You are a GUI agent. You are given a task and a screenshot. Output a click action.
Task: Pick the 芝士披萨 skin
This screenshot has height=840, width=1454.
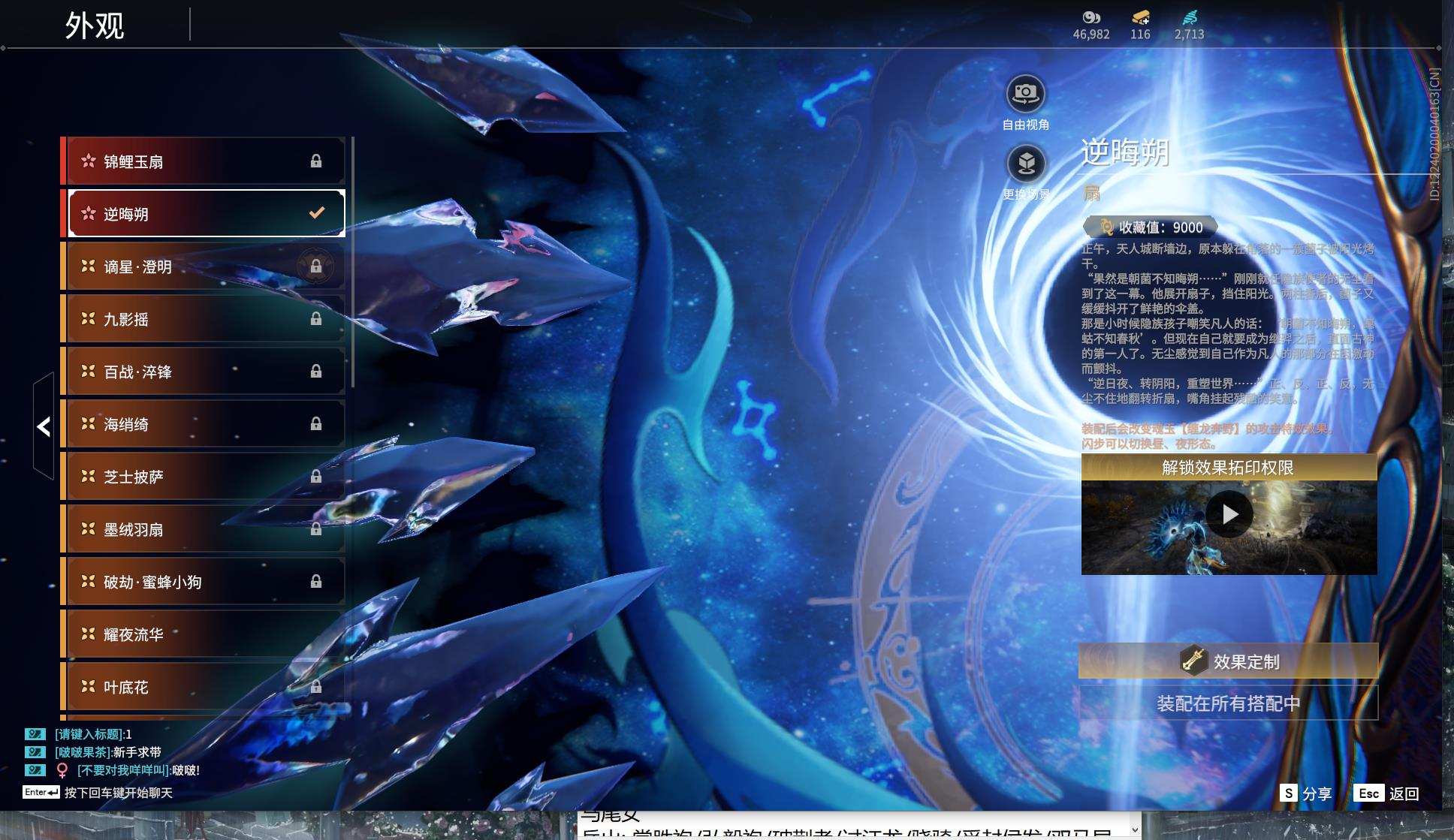click(203, 477)
